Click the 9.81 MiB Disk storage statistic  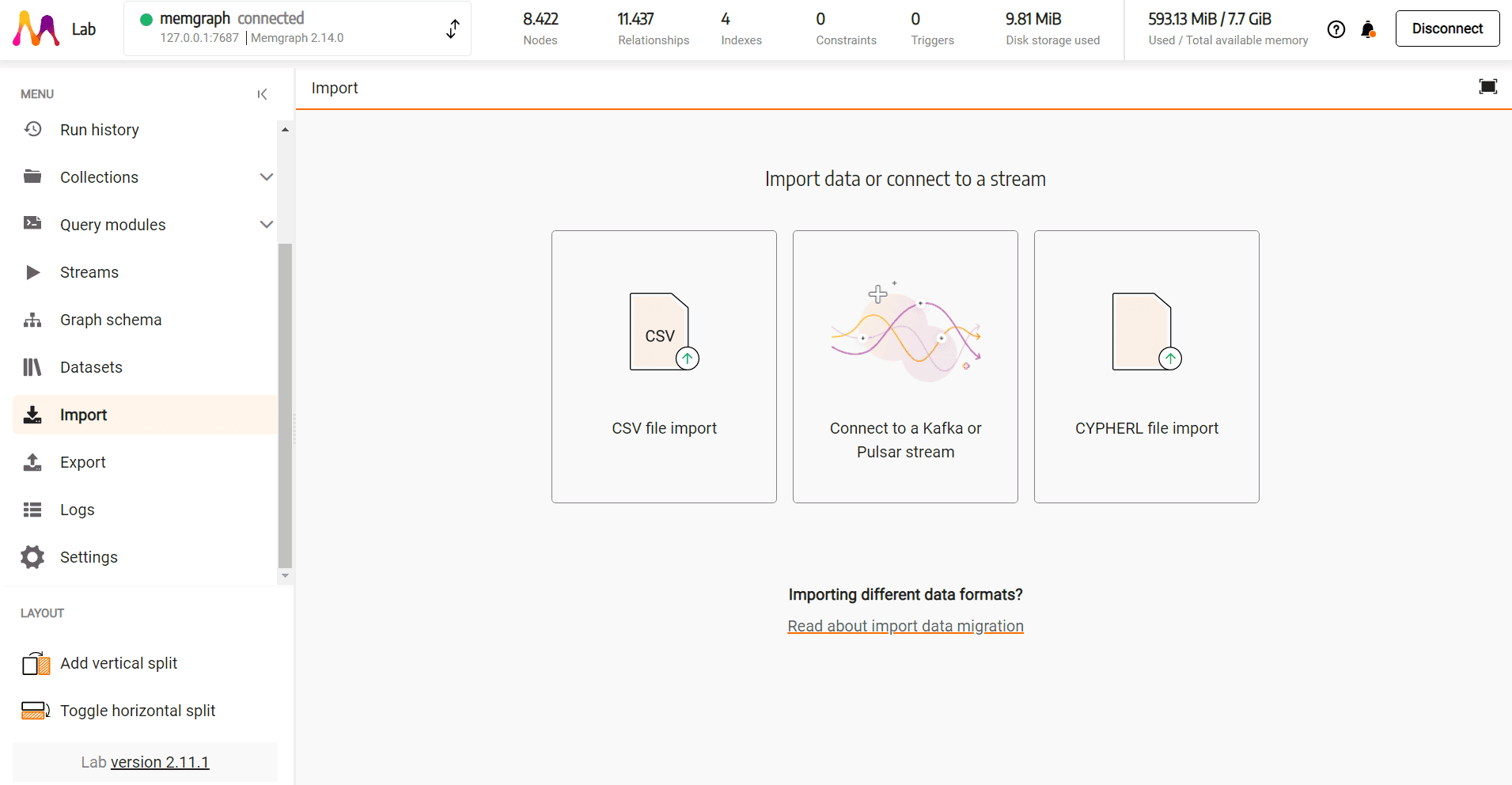click(x=1052, y=28)
